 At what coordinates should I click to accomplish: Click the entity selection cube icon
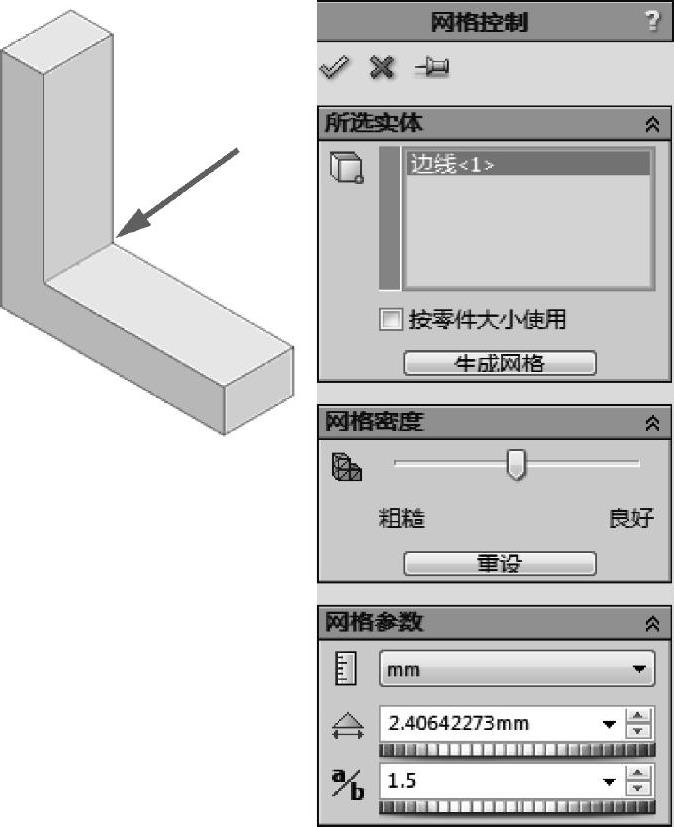point(346,168)
